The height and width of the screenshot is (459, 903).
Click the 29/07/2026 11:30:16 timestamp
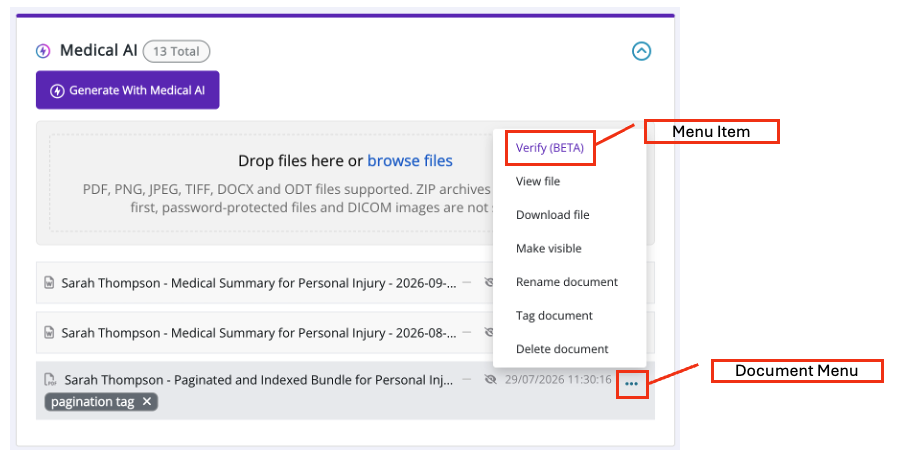click(x=558, y=380)
